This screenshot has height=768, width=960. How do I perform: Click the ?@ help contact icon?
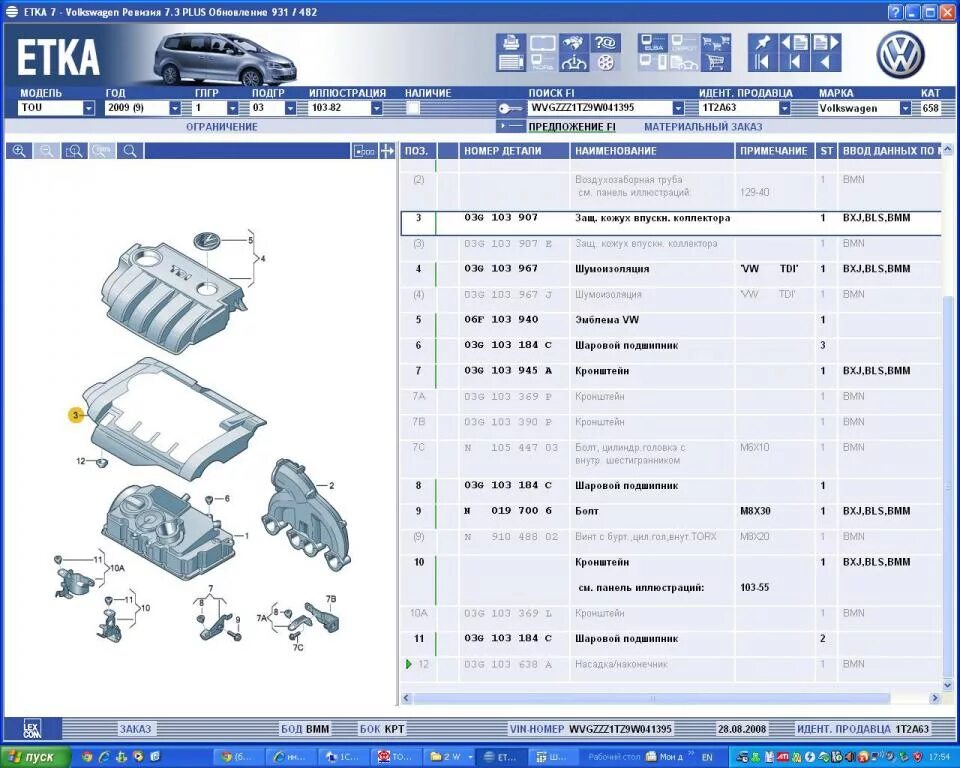(x=606, y=43)
